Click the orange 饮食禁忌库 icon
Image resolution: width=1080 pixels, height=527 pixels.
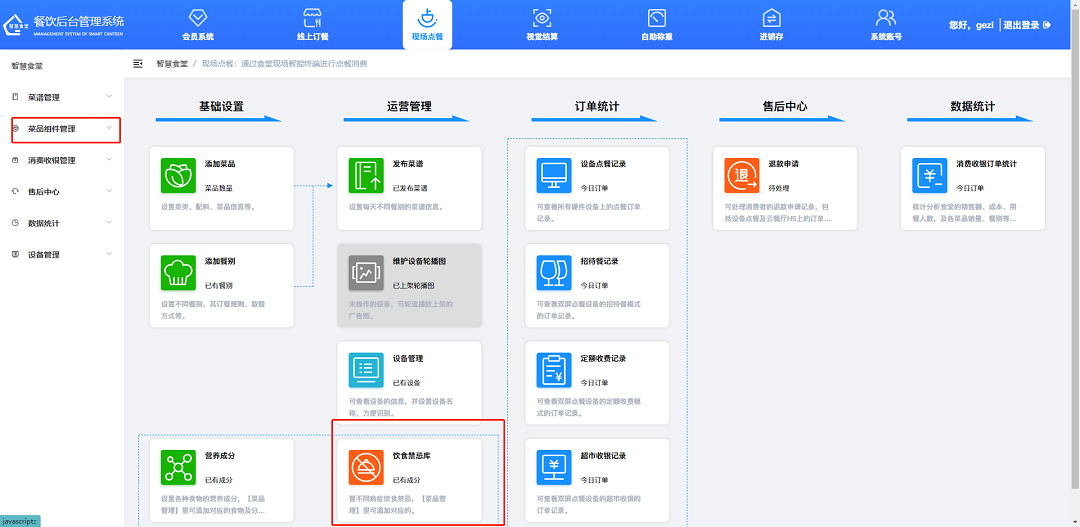pyautogui.click(x=366, y=467)
